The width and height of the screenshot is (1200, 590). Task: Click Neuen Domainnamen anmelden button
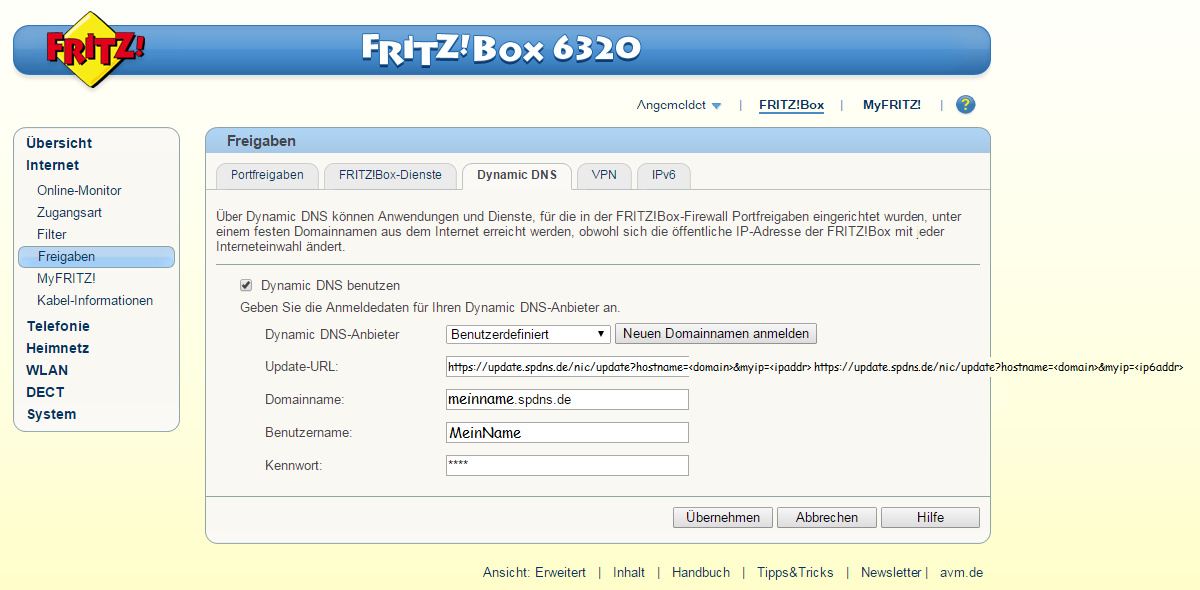[x=716, y=333]
